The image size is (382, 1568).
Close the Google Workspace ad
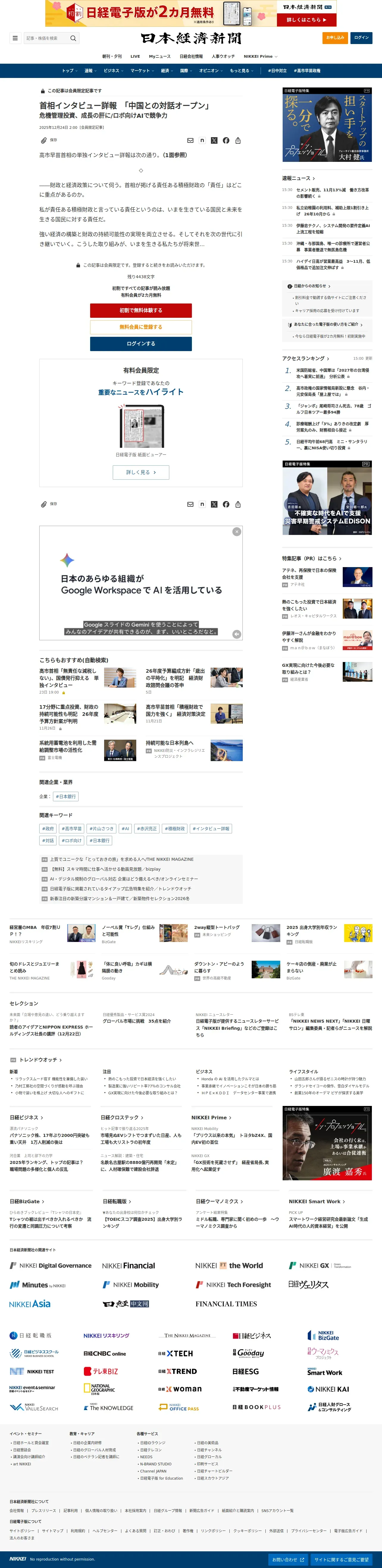(237, 531)
